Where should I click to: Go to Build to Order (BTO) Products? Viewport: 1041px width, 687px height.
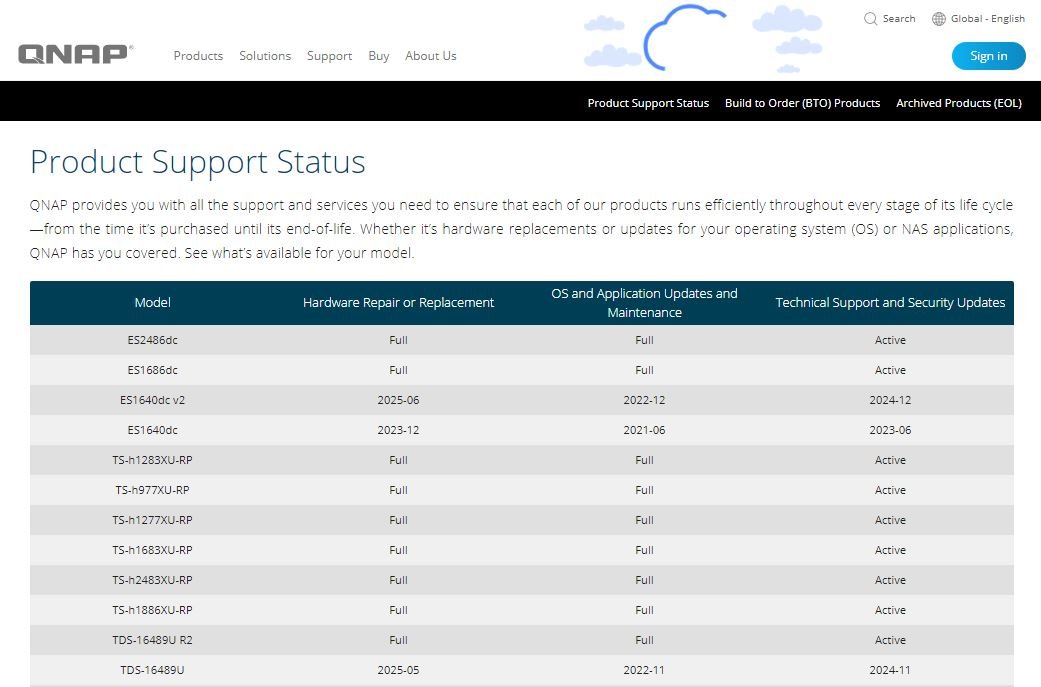(802, 103)
